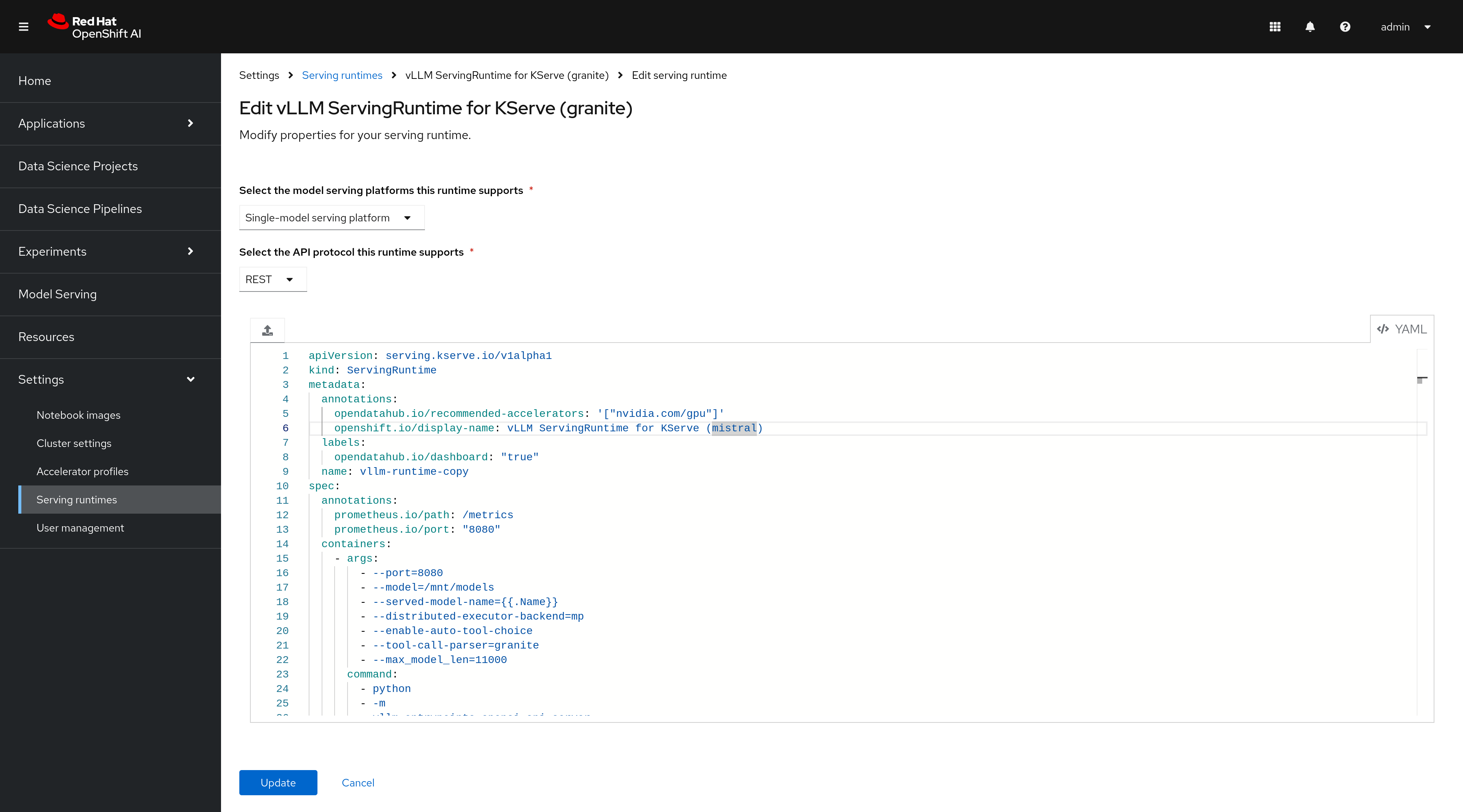The image size is (1463, 812).
Task: Click the Serving runtimes breadcrumb link
Action: 342,75
